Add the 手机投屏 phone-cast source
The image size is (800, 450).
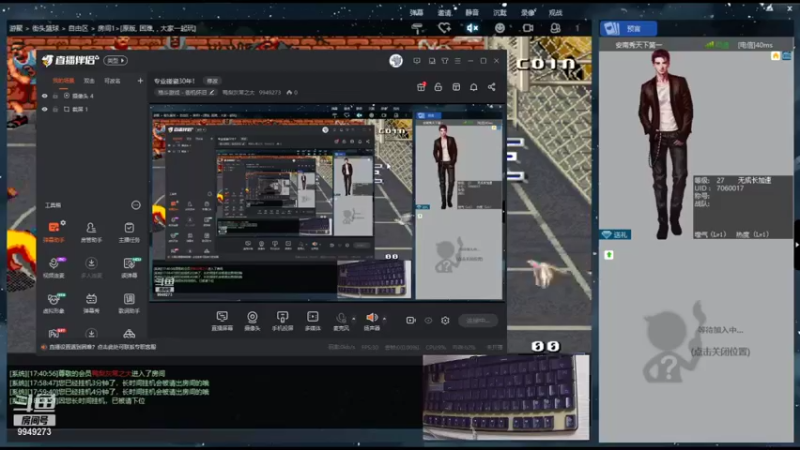(x=282, y=321)
